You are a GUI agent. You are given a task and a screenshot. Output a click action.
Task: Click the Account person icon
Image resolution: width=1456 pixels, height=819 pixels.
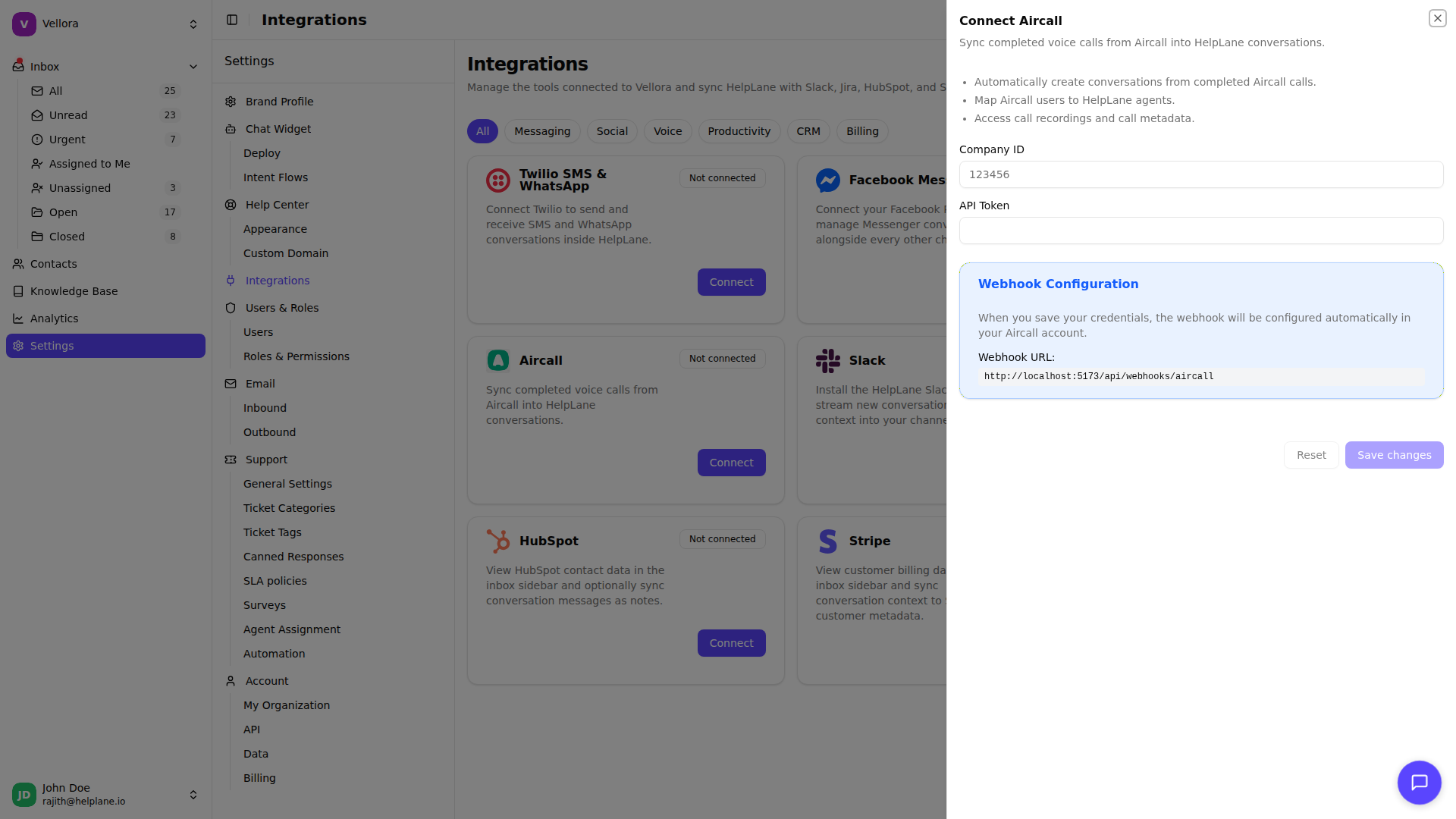(231, 681)
